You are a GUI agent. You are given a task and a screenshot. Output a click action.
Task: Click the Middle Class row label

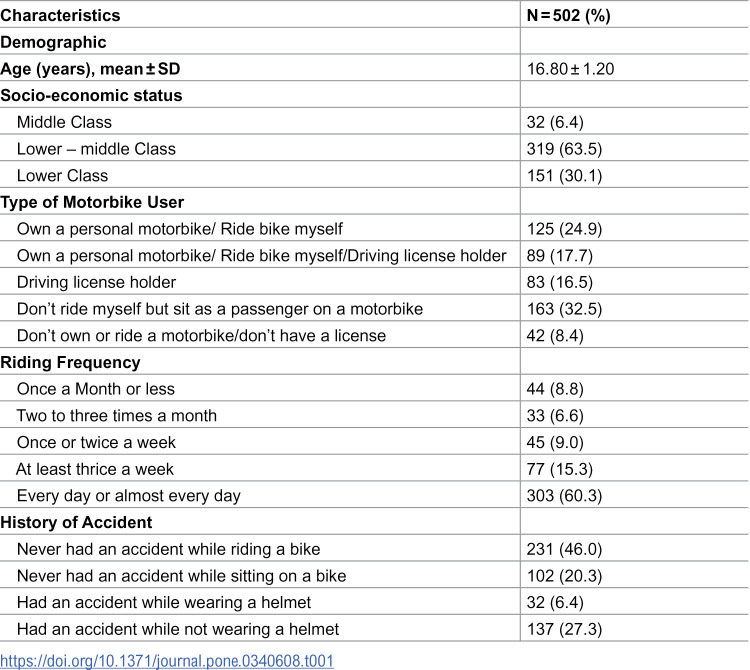tap(64, 122)
